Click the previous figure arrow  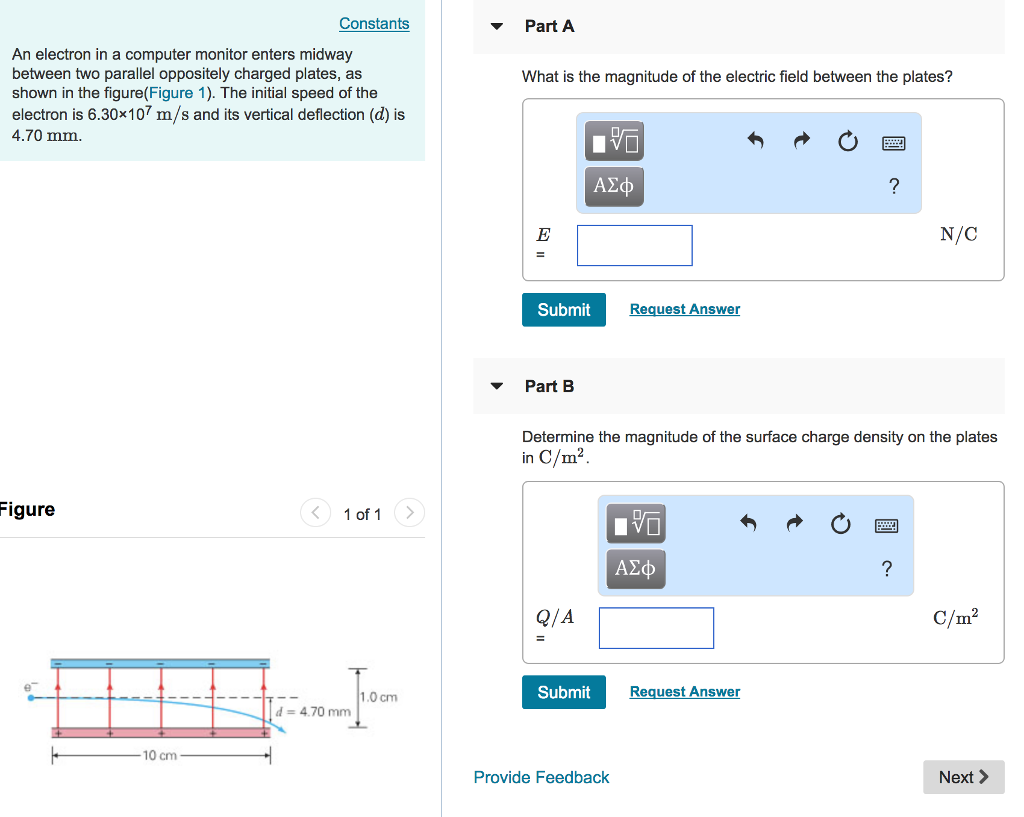(315, 512)
